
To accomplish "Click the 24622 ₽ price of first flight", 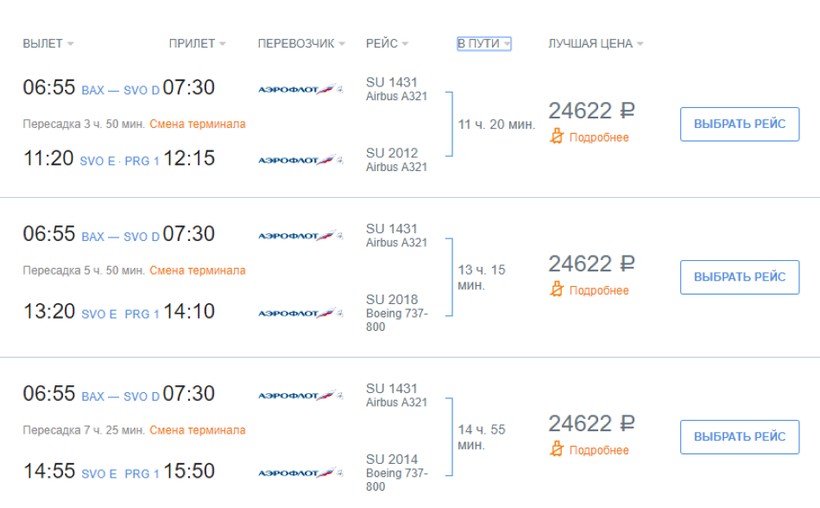I will coord(591,110).
